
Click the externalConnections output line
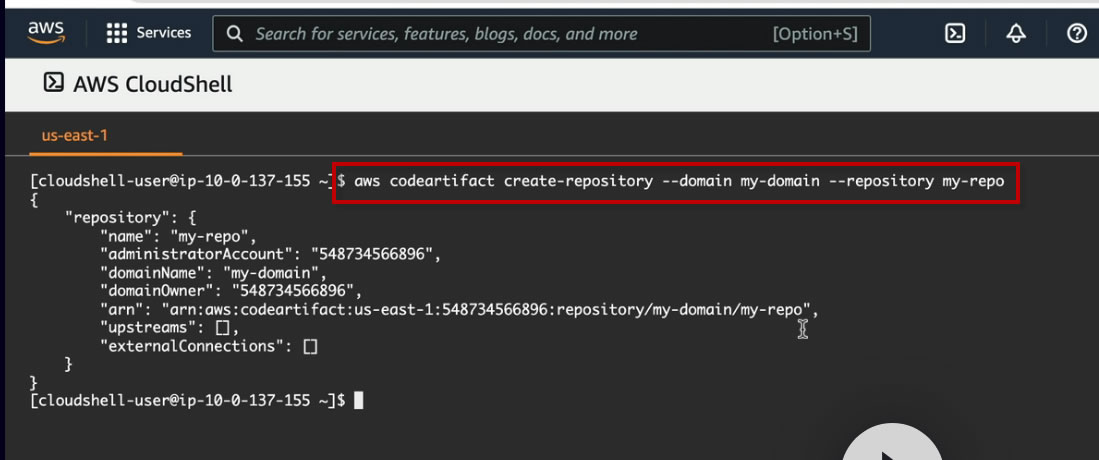208,346
